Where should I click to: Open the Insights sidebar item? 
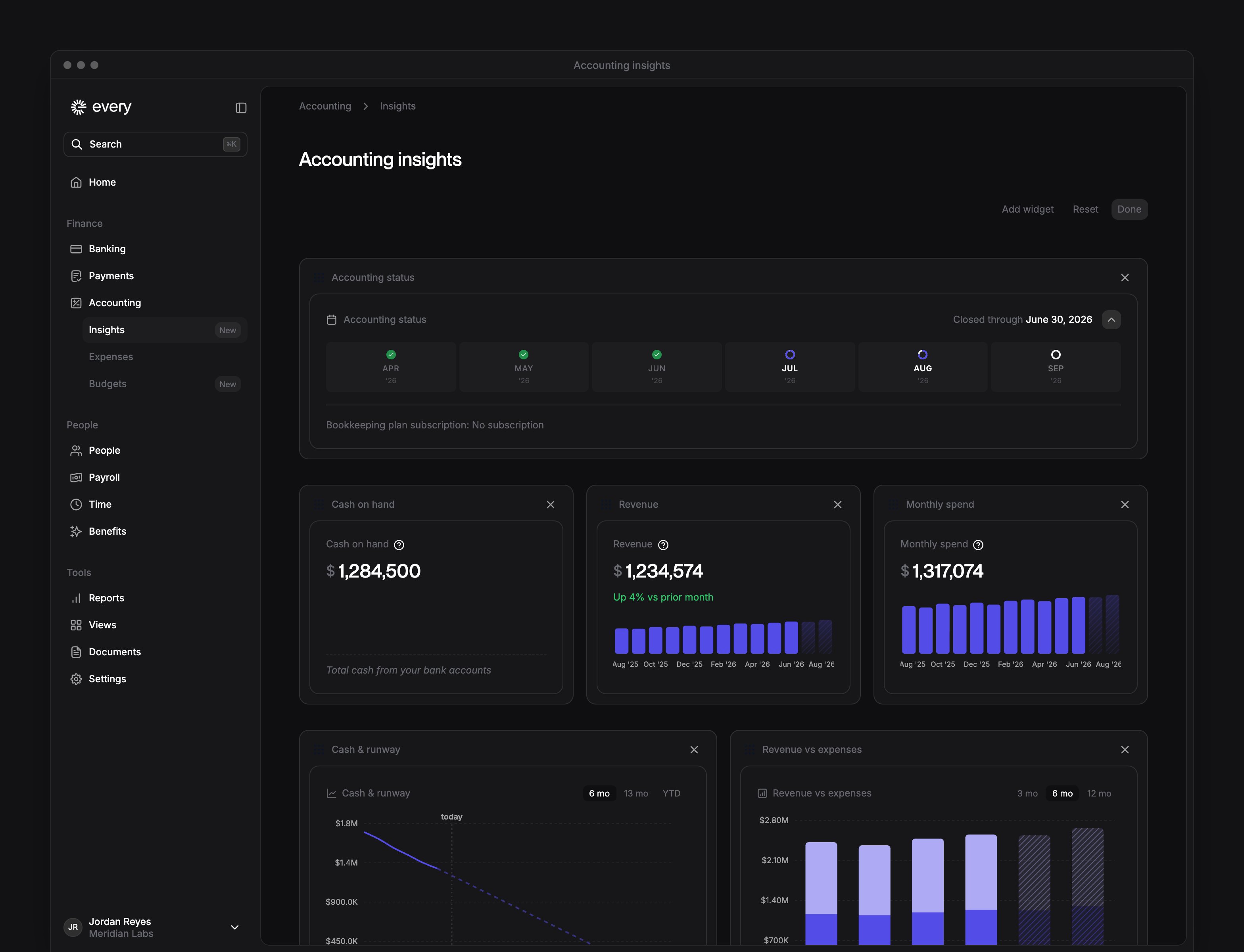[x=165, y=330]
